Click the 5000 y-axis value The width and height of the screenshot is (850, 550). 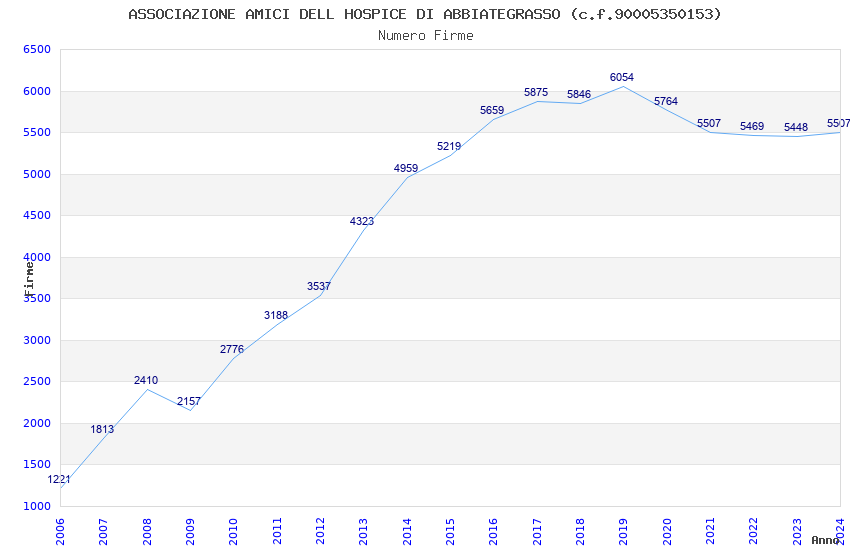[37, 174]
